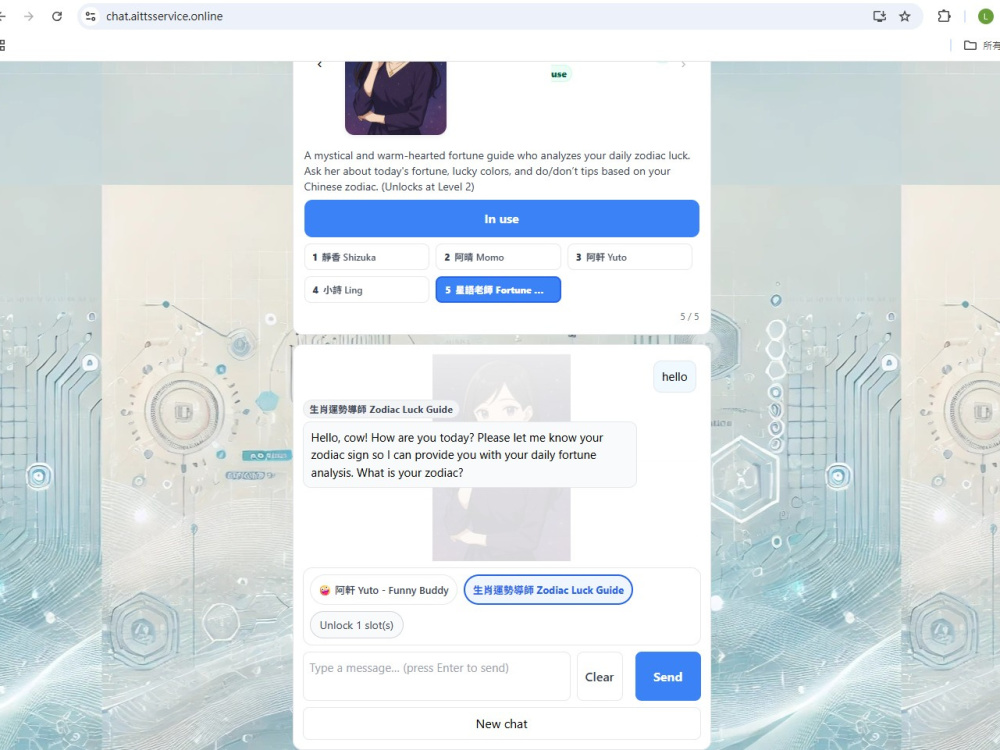Go to previous character with left chevron
Screen dimensions: 1000x750
(x=320, y=64)
